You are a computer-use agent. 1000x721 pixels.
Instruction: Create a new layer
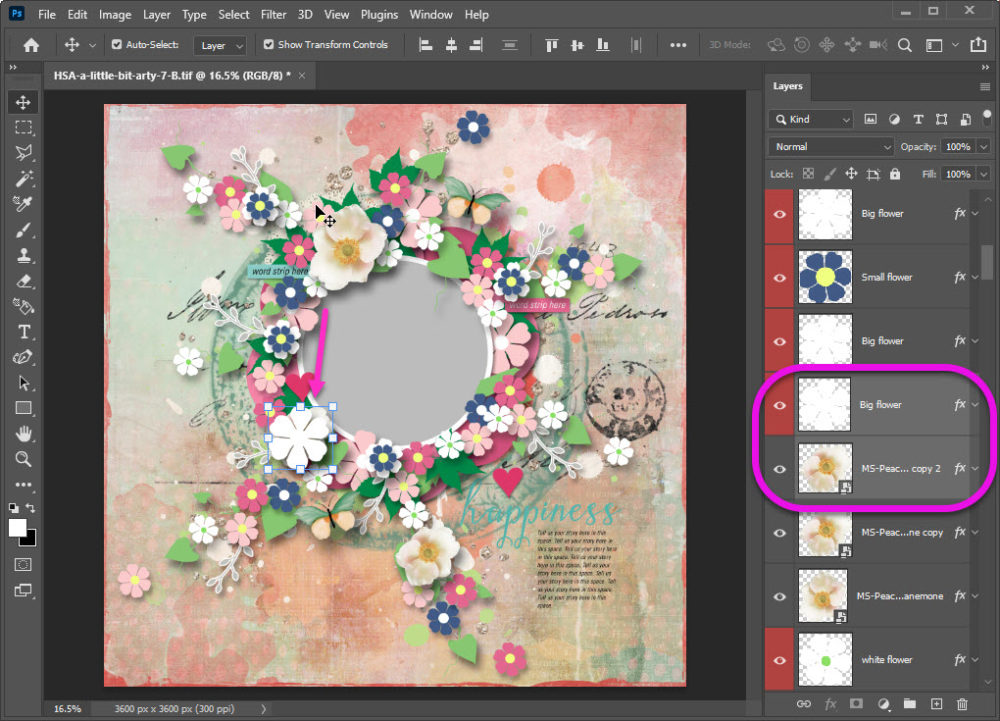click(936, 704)
